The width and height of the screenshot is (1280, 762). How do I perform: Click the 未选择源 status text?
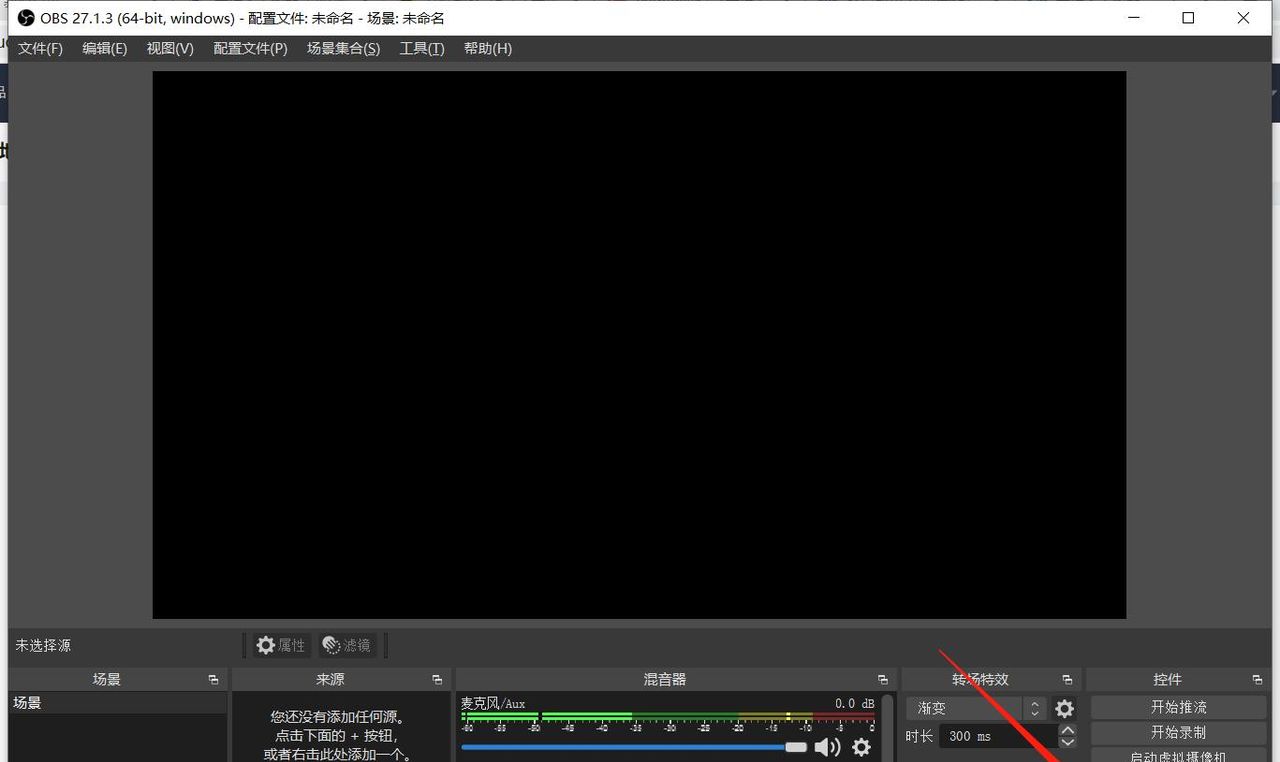43,646
